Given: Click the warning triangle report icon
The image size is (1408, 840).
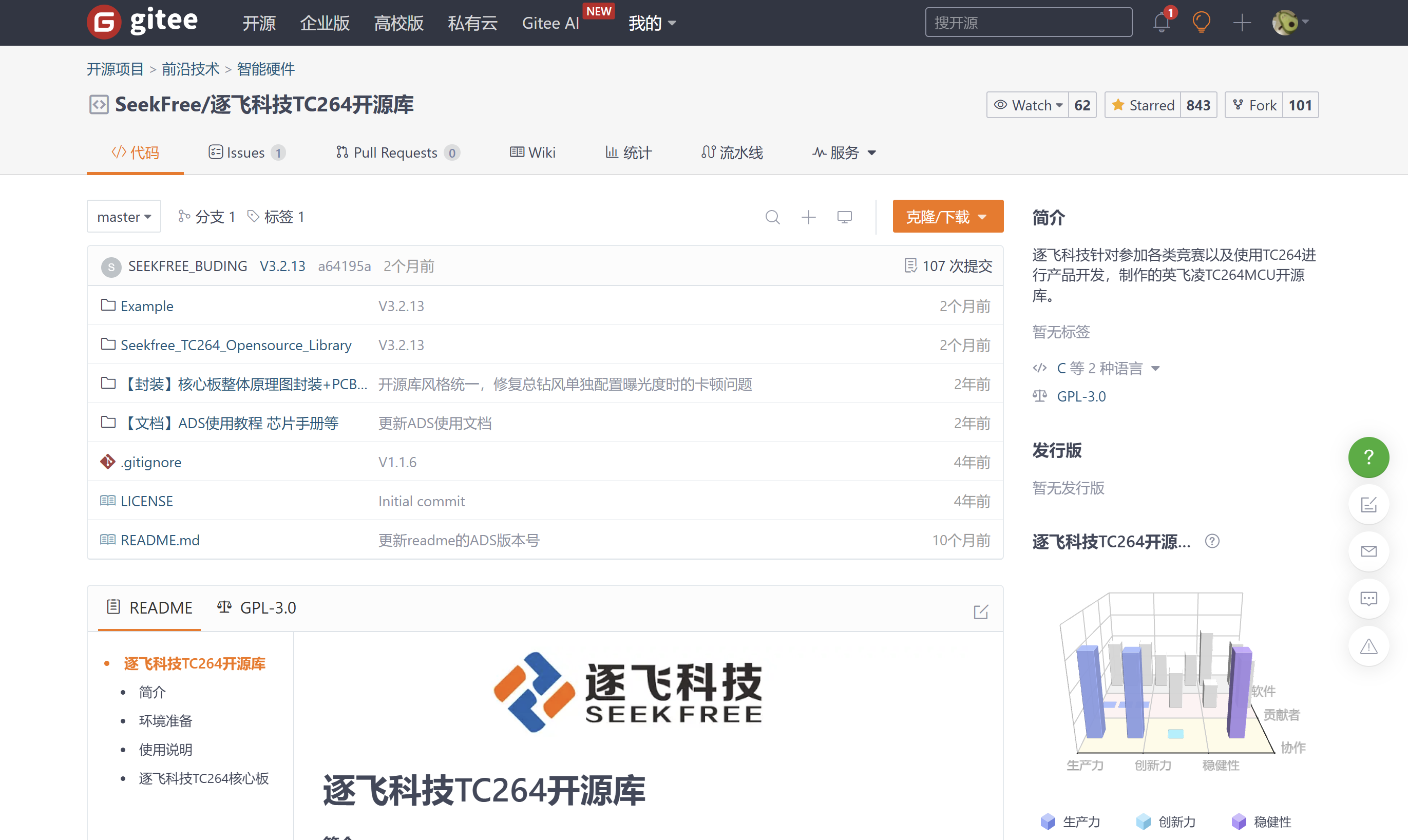Looking at the screenshot, I should (x=1368, y=646).
